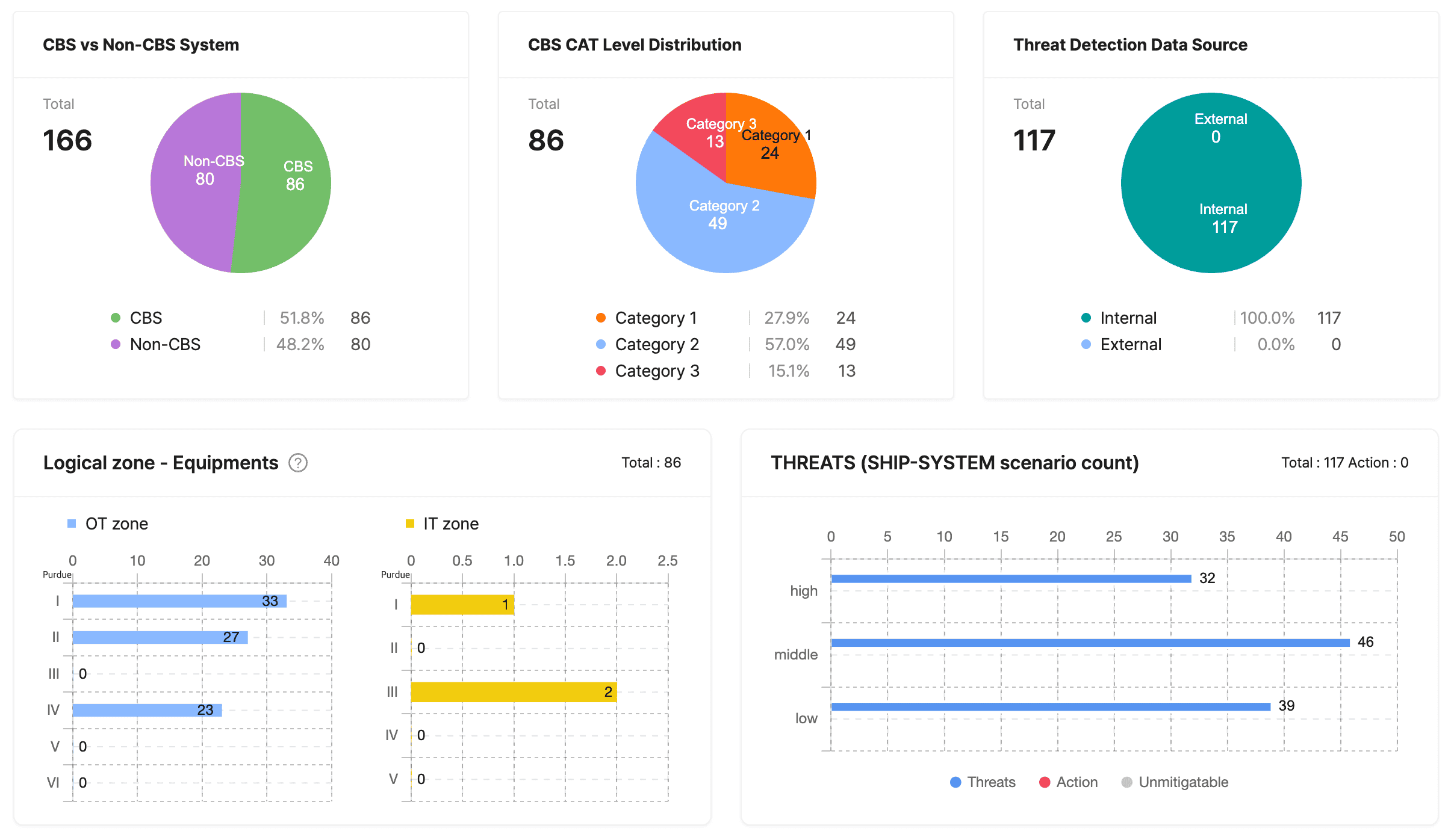The height and width of the screenshot is (840, 1451).
Task: Click the middle threats bar showing 46
Action: [x=1090, y=643]
